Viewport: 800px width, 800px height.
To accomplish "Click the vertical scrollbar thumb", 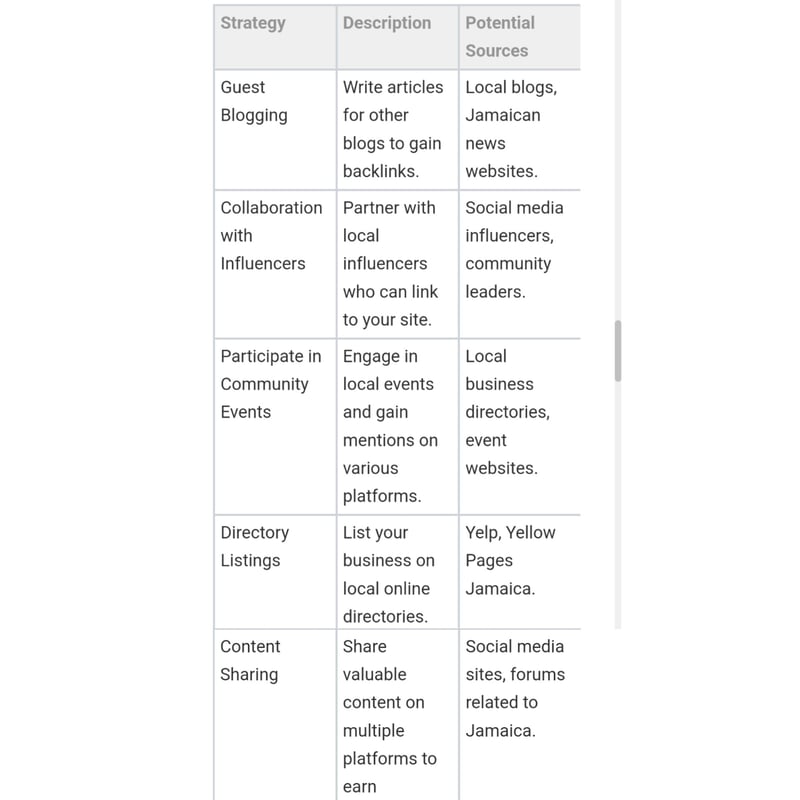I will pos(618,351).
